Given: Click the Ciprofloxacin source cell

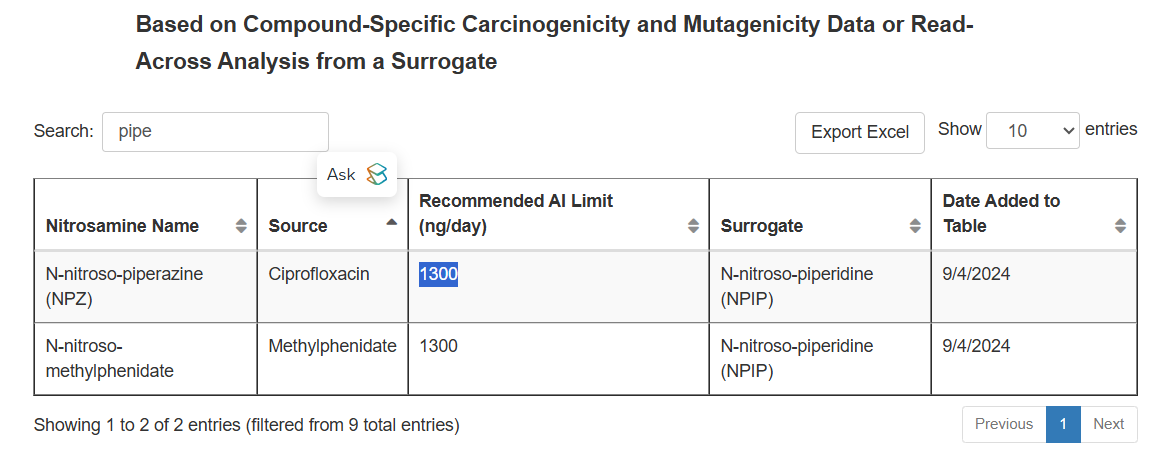Looking at the screenshot, I should [x=333, y=287].
